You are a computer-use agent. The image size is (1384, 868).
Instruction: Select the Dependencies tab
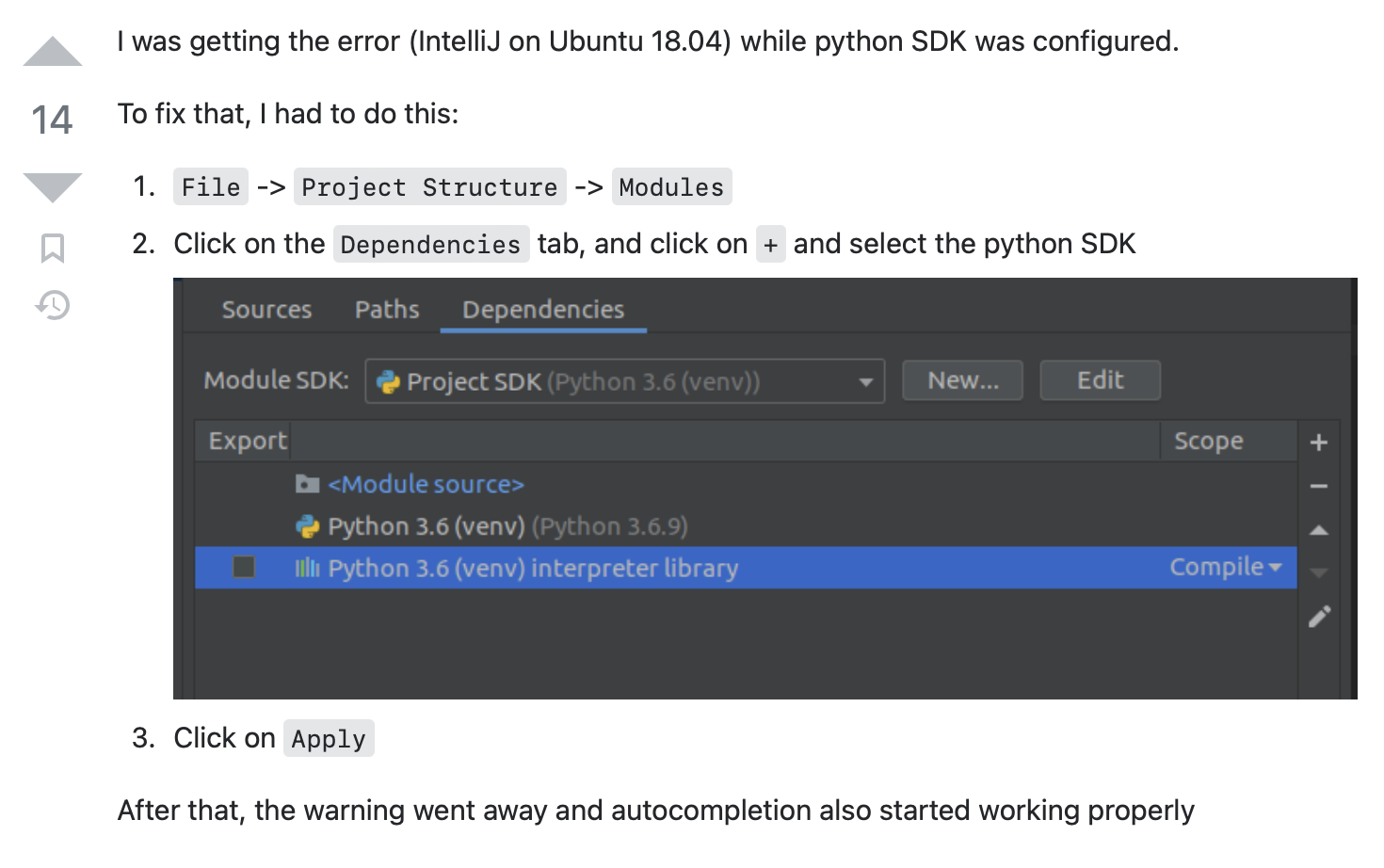[543, 310]
